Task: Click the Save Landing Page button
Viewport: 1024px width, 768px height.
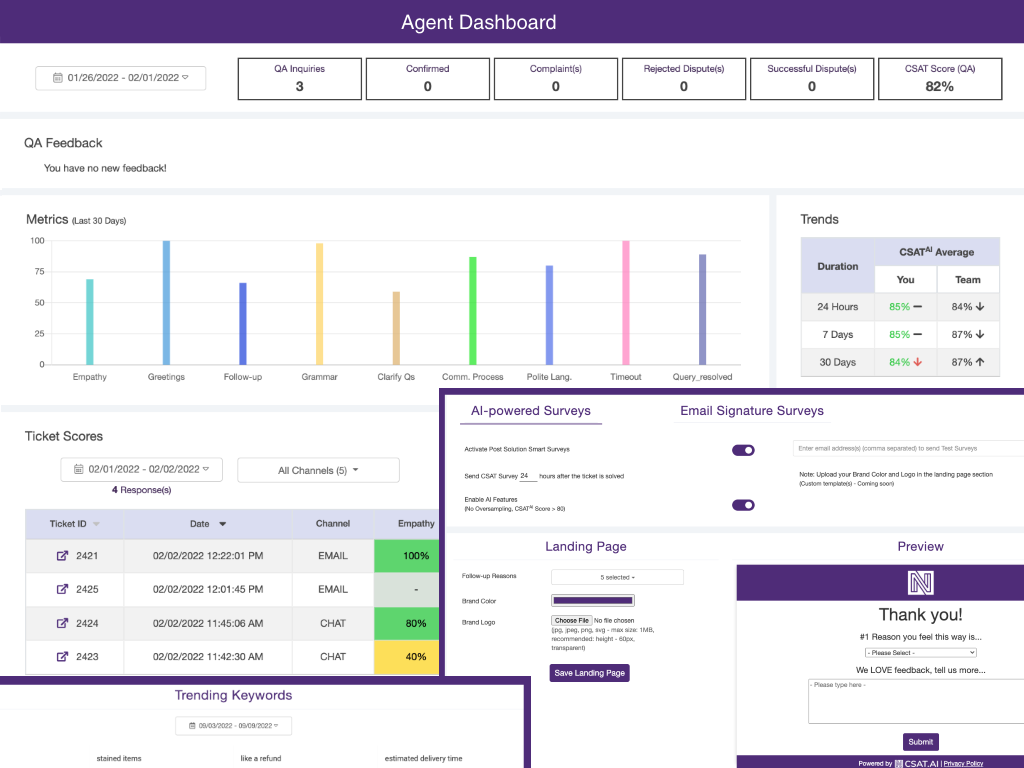Action: coord(590,673)
